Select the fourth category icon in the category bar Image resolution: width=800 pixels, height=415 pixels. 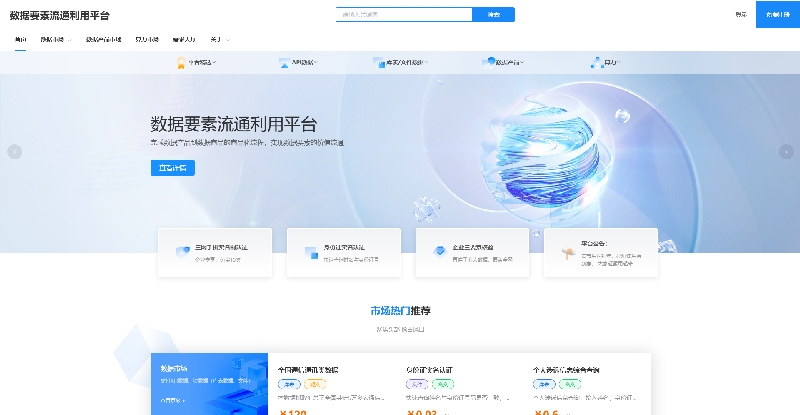(x=489, y=62)
